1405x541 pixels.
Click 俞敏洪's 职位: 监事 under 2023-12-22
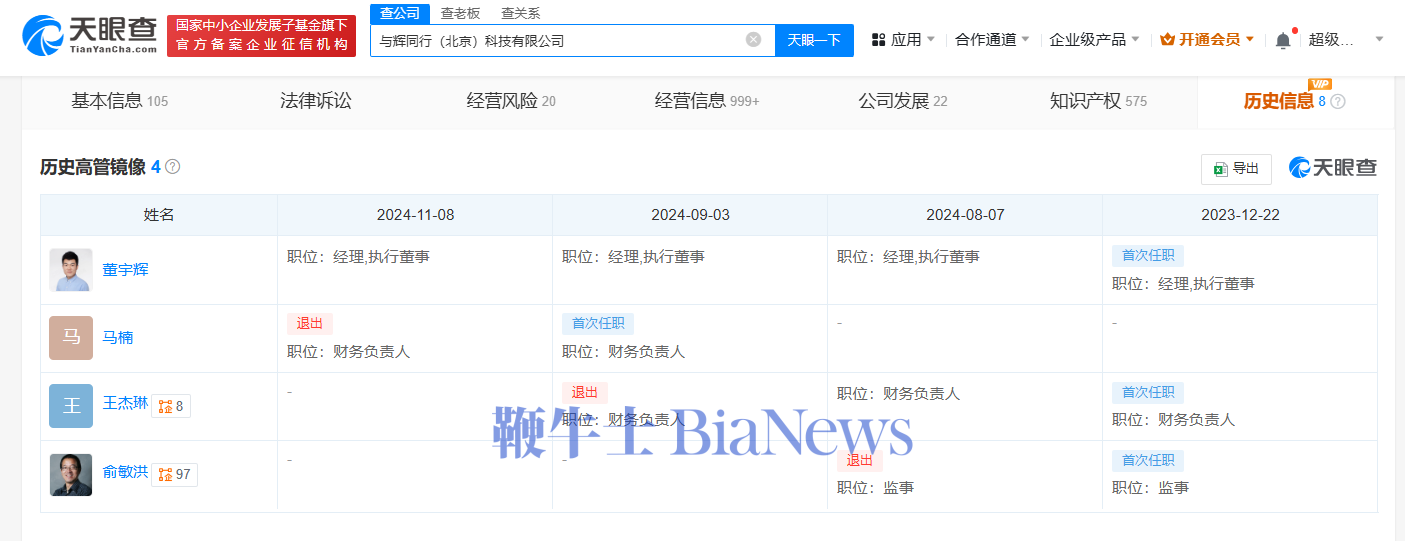tap(1150, 488)
